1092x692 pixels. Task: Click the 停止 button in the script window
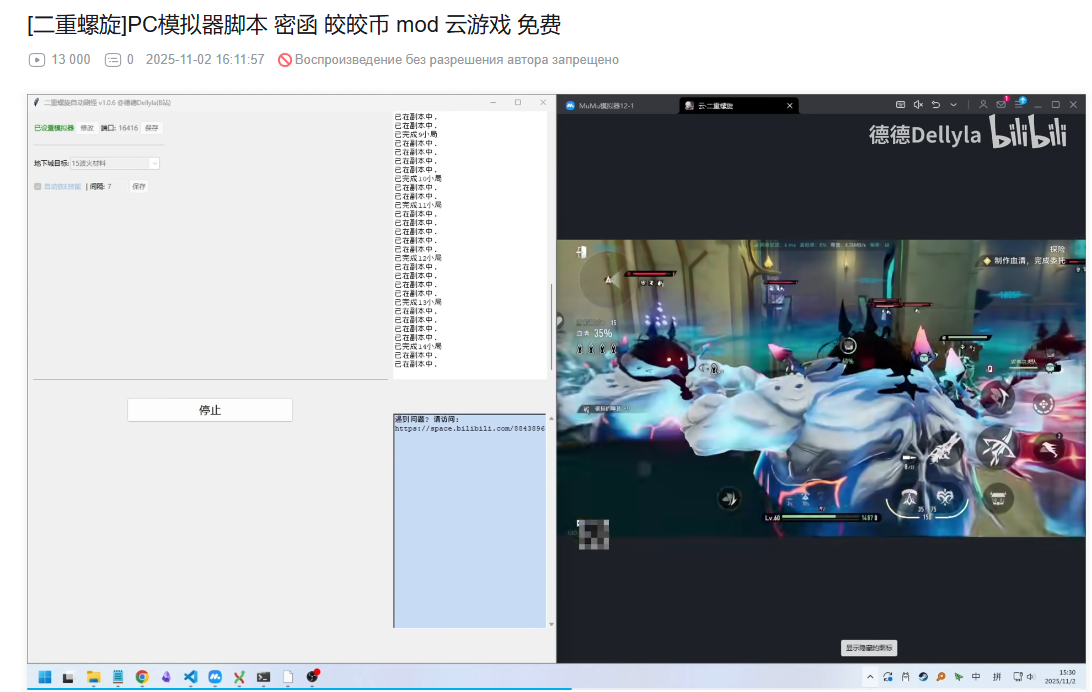pyautogui.click(x=210, y=410)
